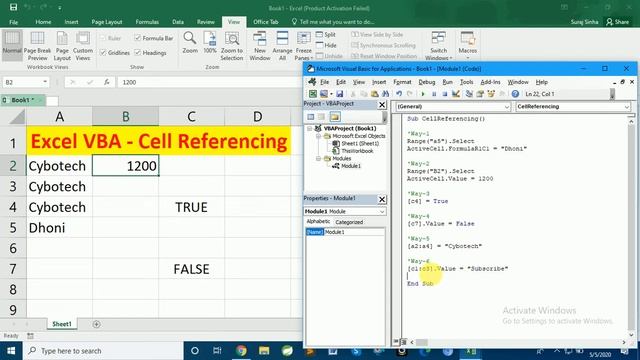
Task: Select cell A5 containing Dhoni
Action: 60,228
